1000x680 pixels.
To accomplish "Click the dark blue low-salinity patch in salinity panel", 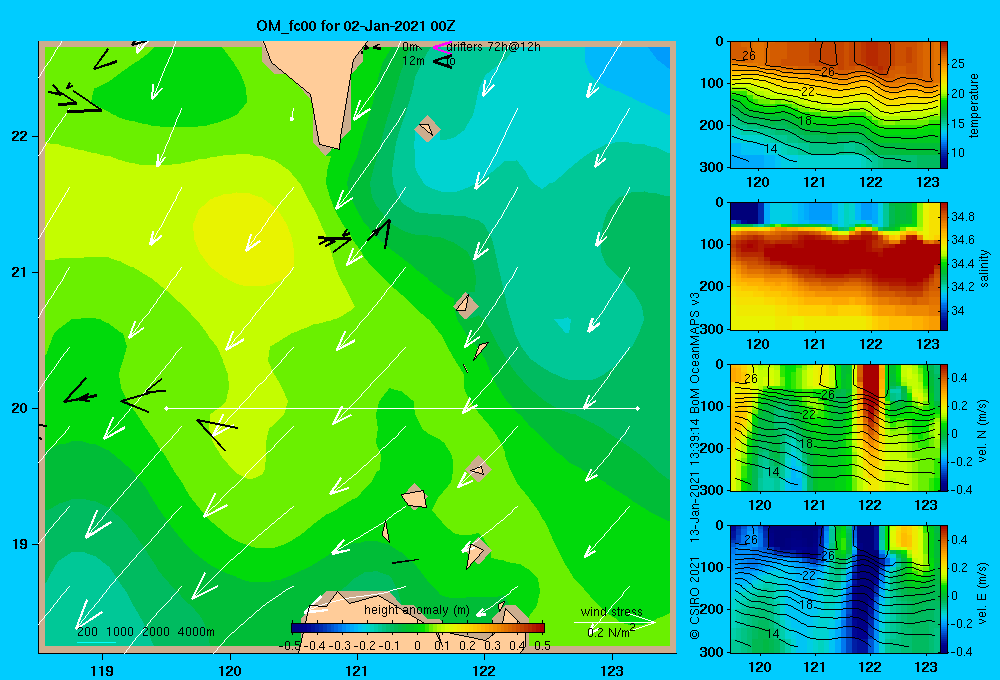I will (x=746, y=213).
